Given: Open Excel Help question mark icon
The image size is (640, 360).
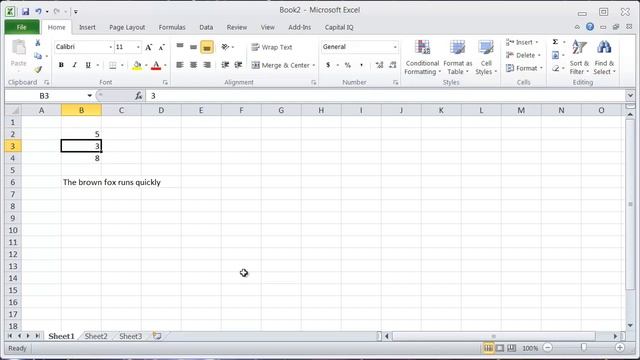Looking at the screenshot, I should [590, 27].
